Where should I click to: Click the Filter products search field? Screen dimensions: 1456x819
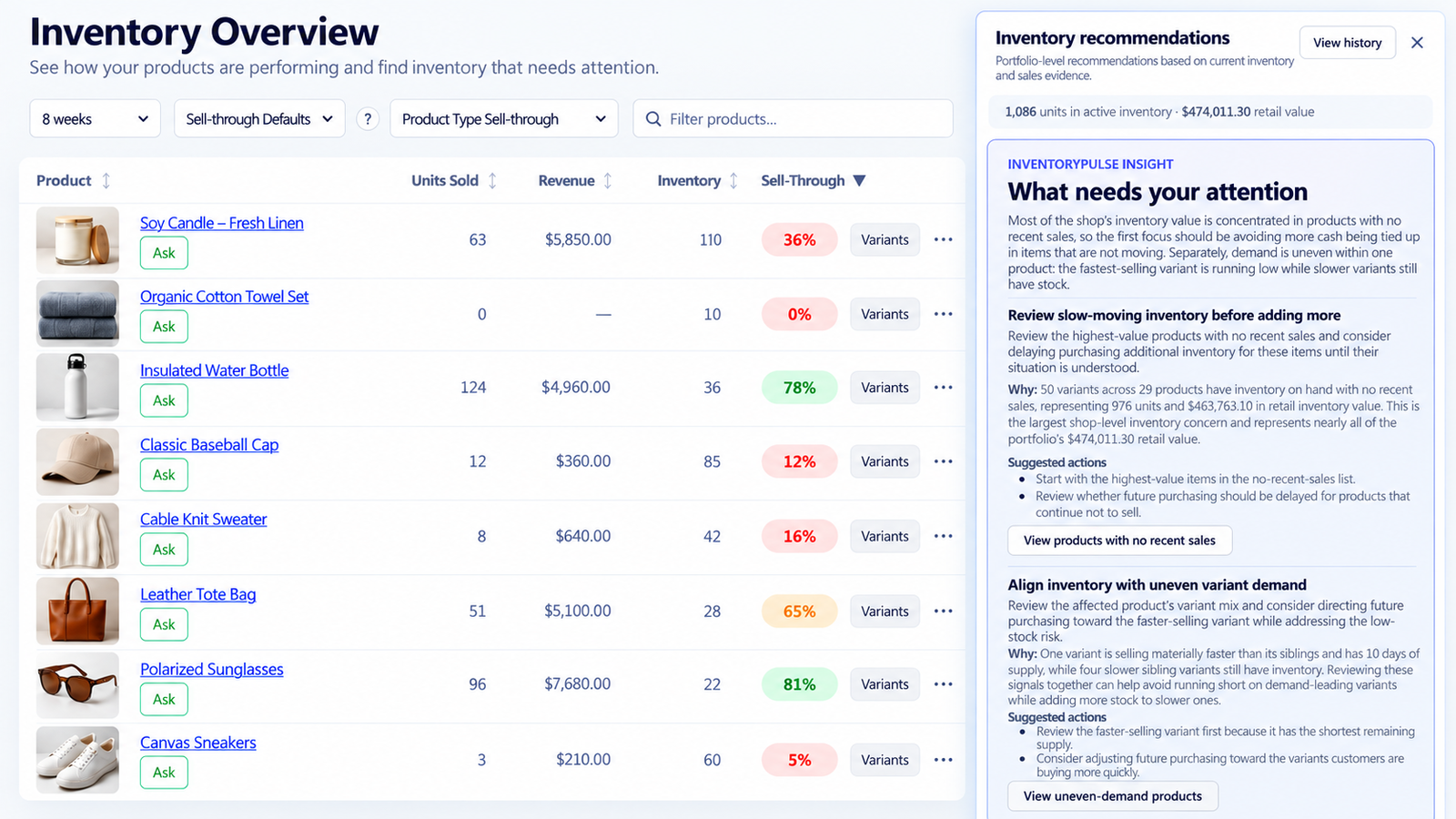793,119
